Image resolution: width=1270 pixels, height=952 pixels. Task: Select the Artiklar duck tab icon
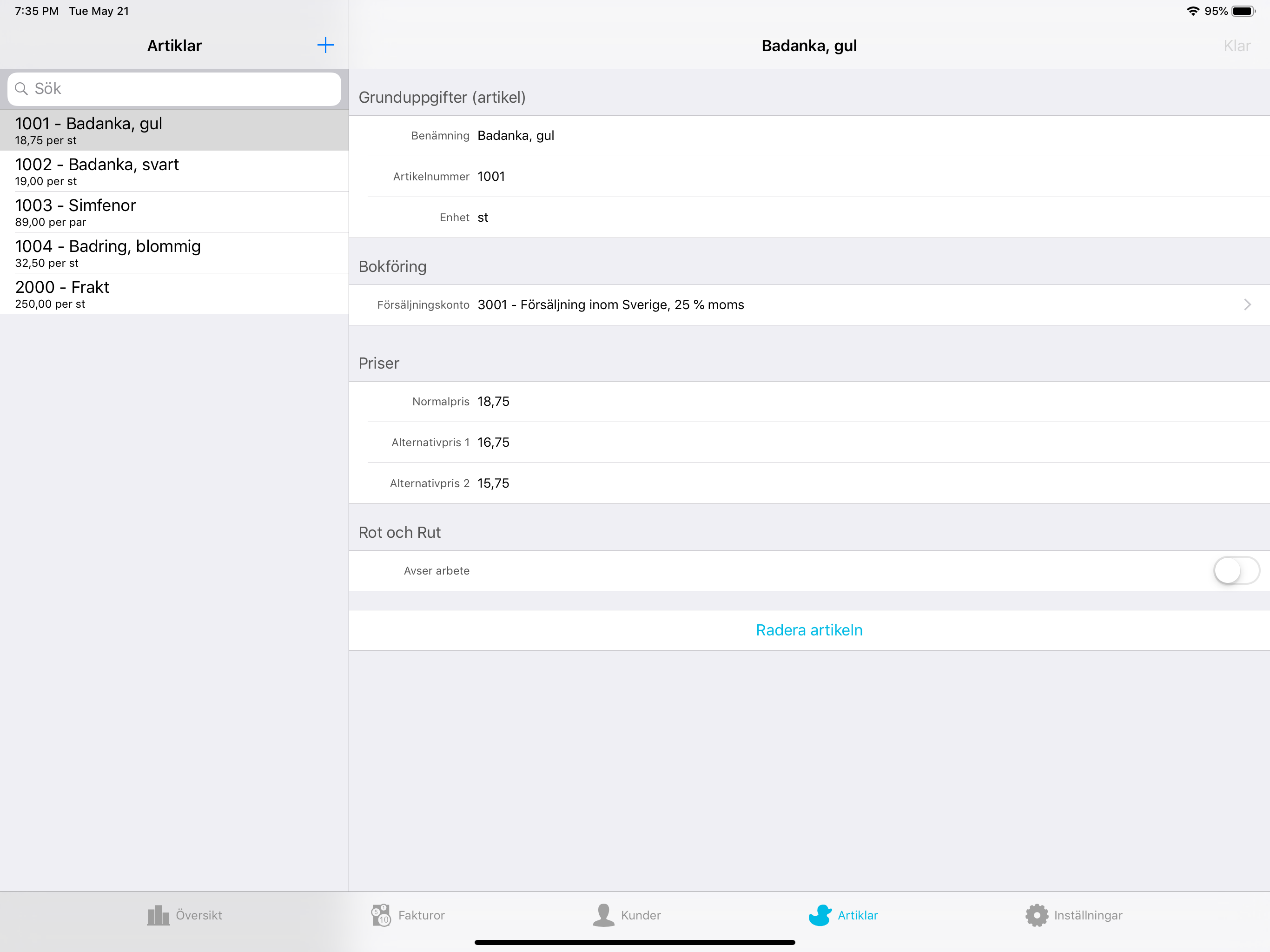820,915
